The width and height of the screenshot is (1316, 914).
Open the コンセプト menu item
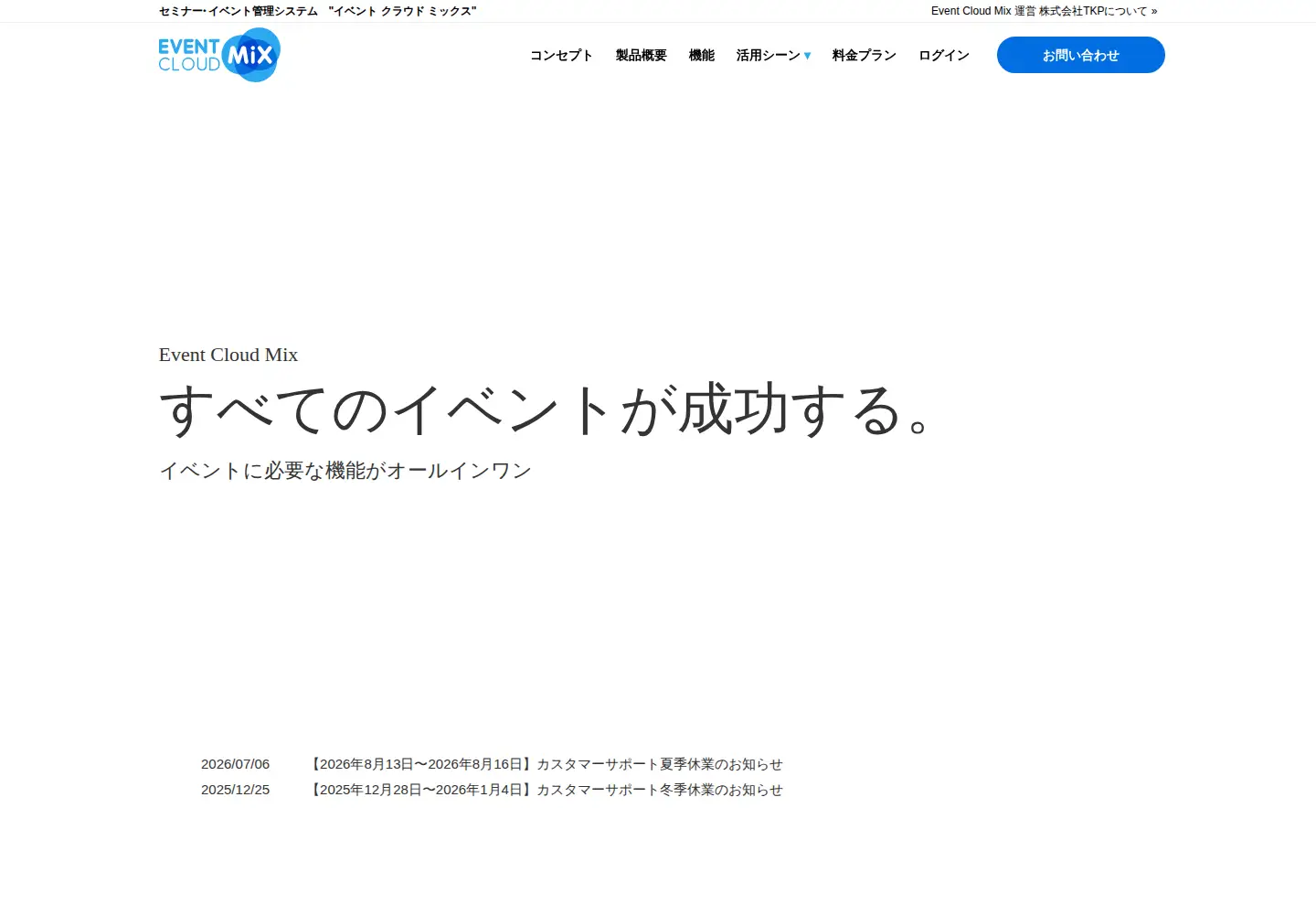point(561,55)
